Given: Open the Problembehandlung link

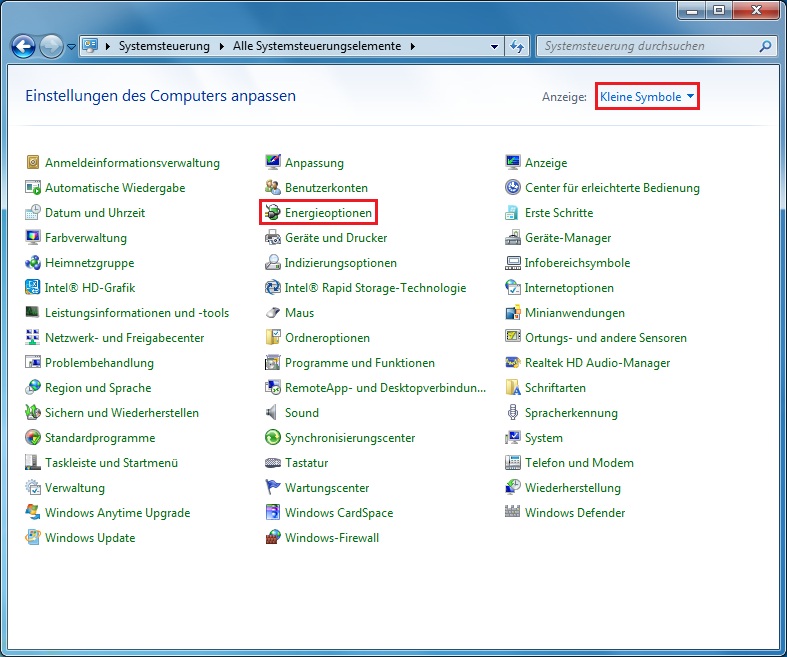Looking at the screenshot, I should pyautogui.click(x=99, y=363).
